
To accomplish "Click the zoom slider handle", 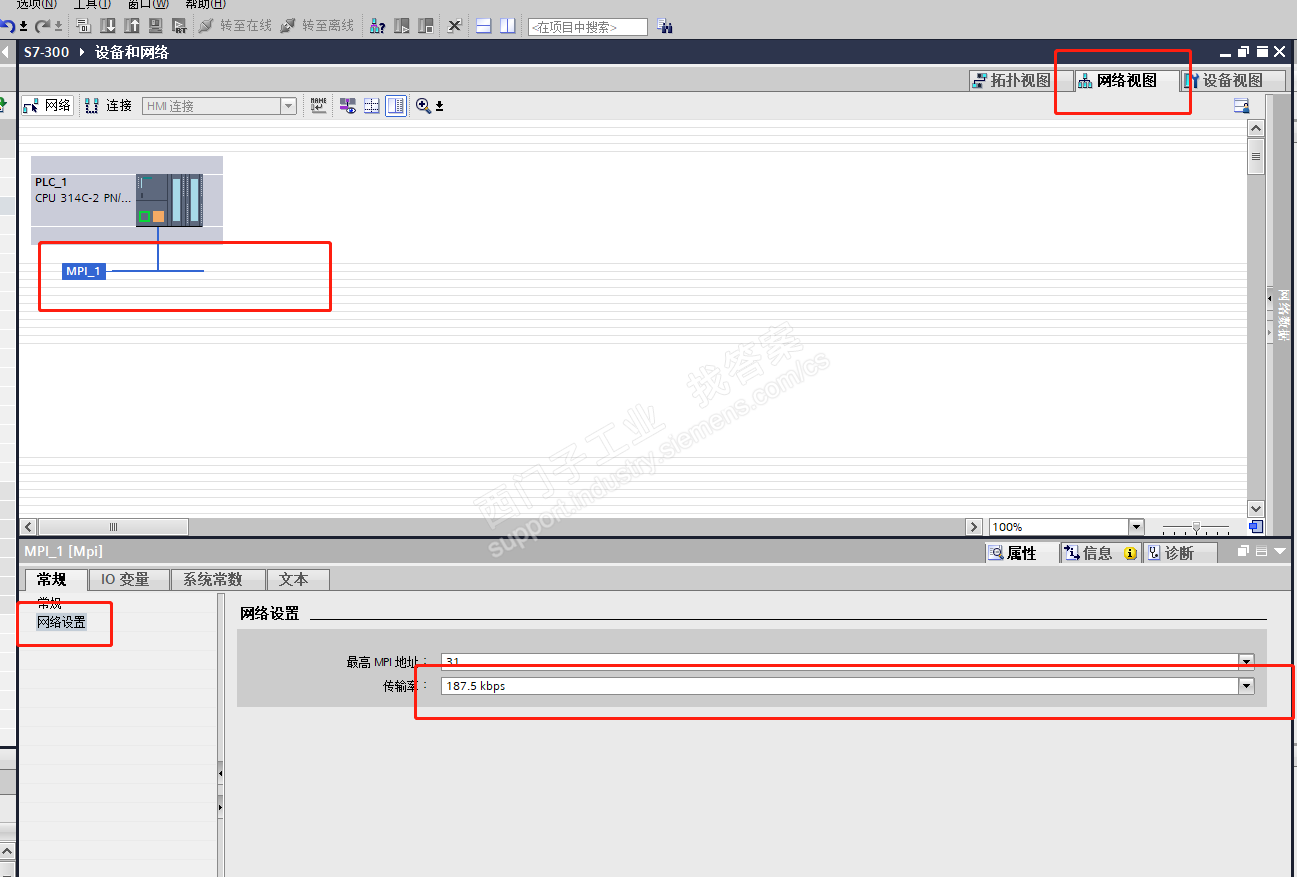I will pyautogui.click(x=1196, y=527).
